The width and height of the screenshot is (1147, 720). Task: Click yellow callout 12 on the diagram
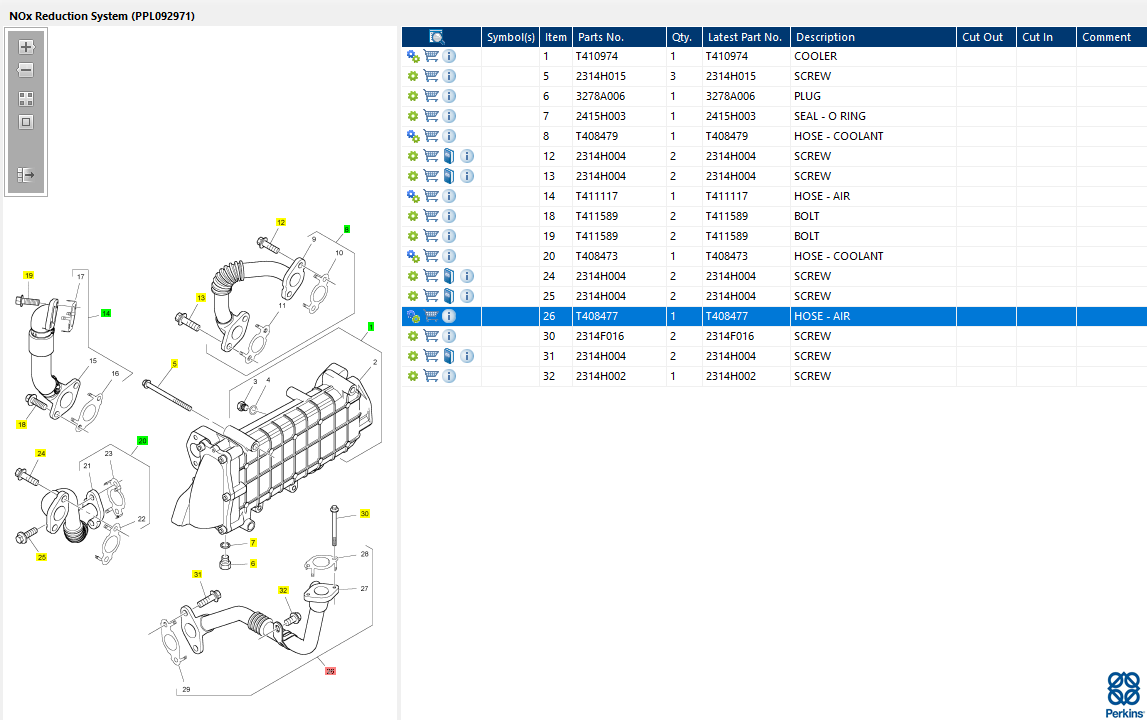pyautogui.click(x=281, y=222)
